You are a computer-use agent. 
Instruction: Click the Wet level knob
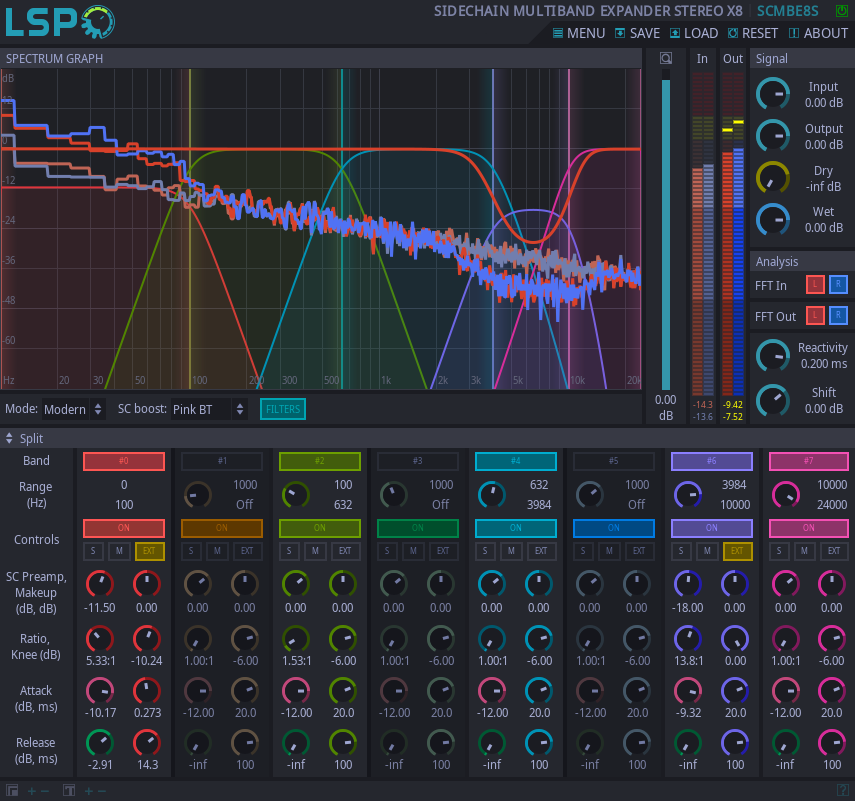click(x=773, y=220)
